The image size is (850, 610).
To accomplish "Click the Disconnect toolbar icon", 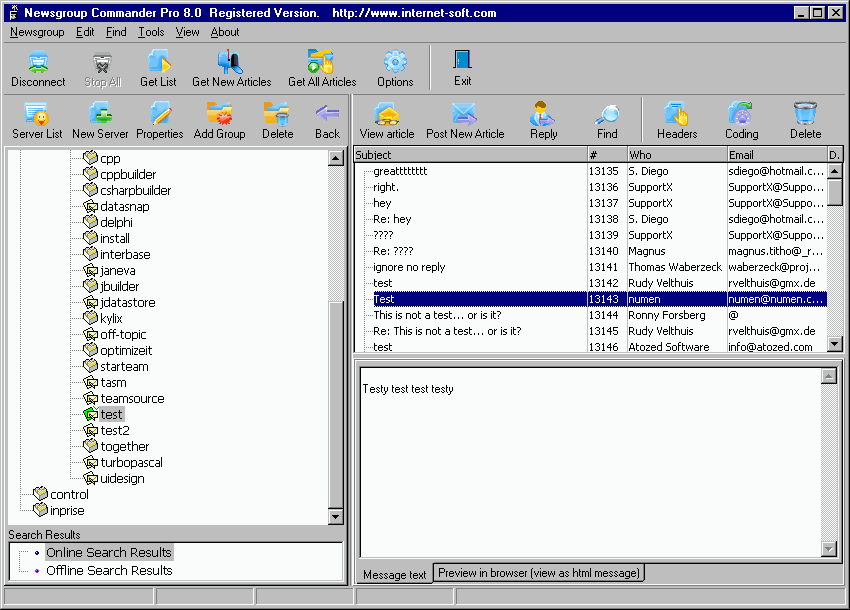I will coord(38,69).
